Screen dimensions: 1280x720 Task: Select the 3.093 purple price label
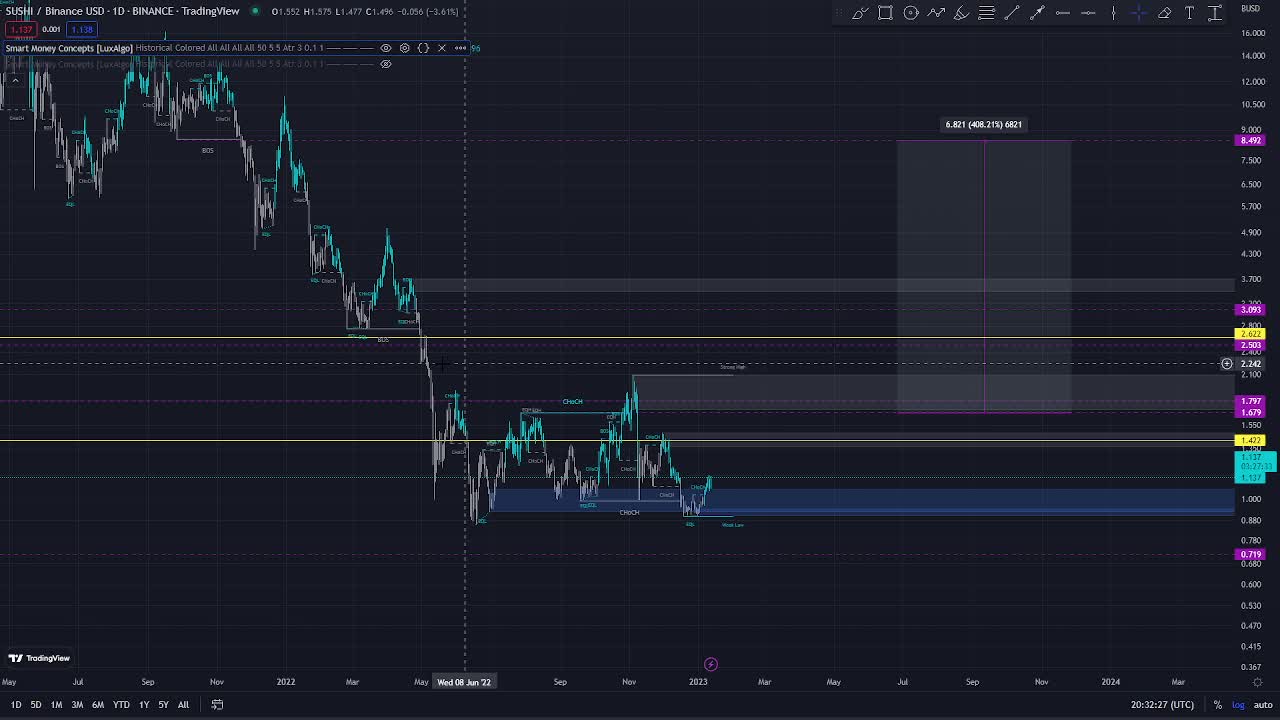[1250, 310]
